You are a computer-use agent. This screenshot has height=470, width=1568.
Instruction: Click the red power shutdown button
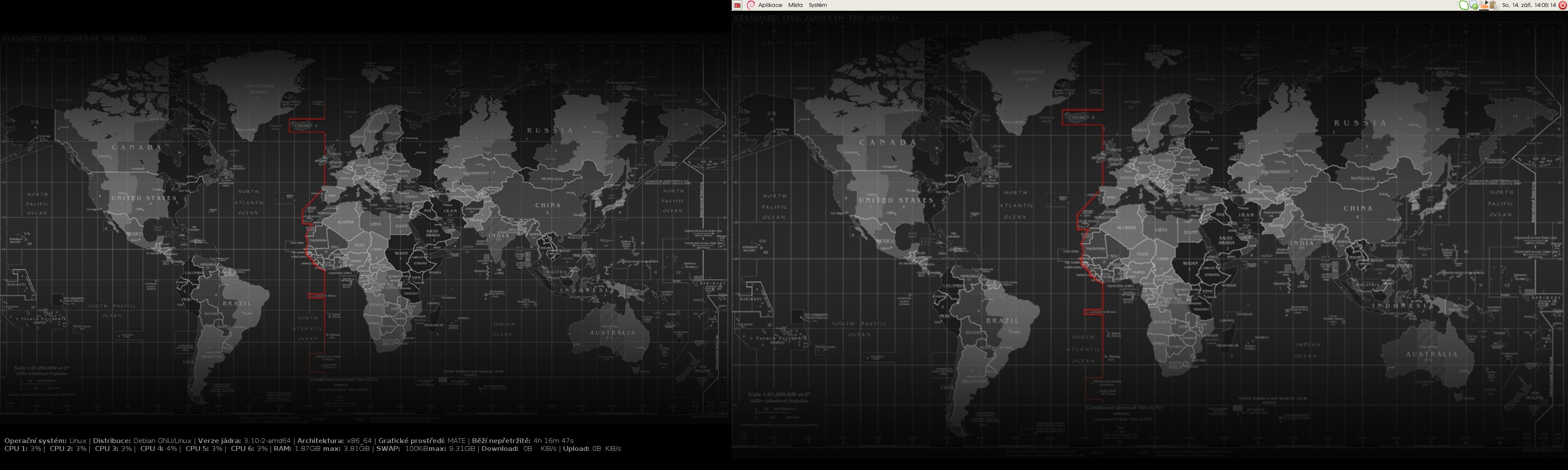coord(1562,5)
